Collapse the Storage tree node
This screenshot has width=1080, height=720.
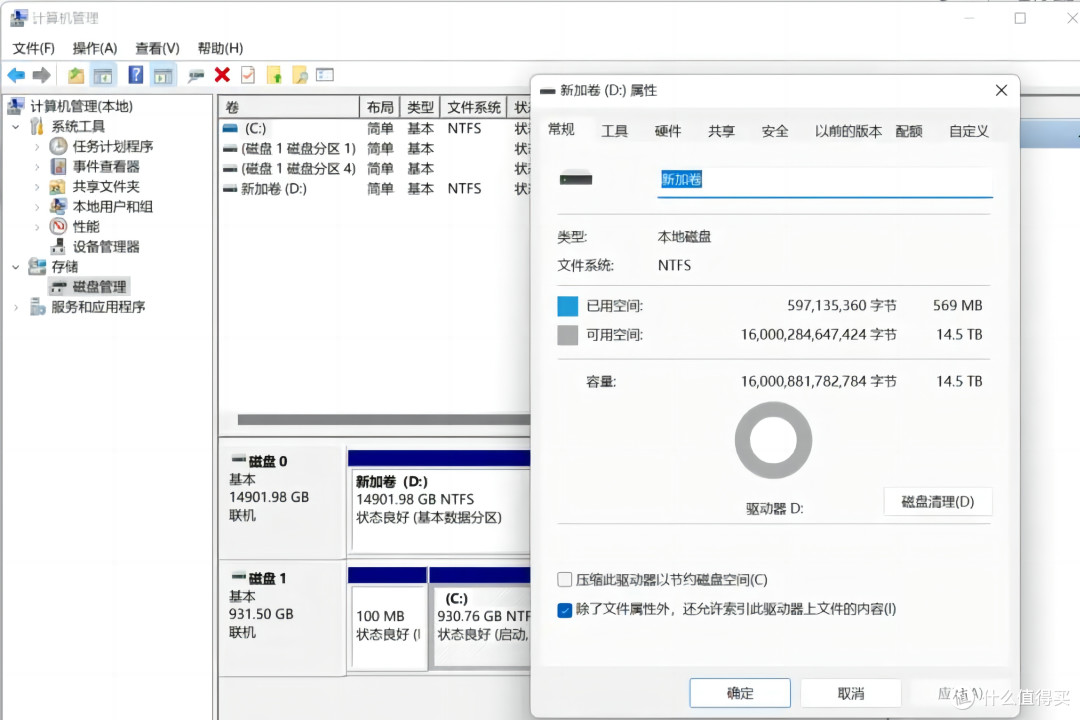click(x=16, y=267)
